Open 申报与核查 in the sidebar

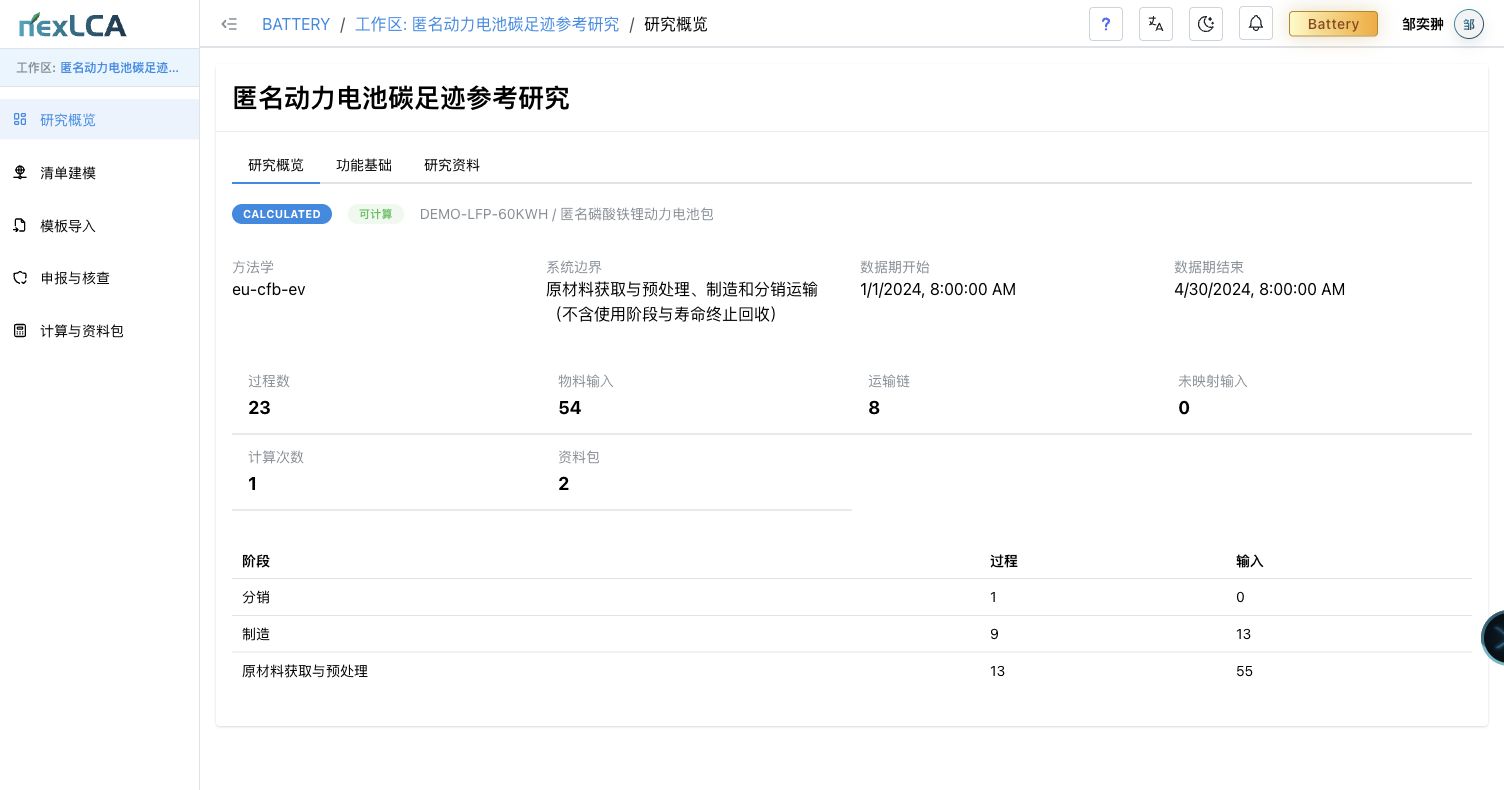click(100, 278)
